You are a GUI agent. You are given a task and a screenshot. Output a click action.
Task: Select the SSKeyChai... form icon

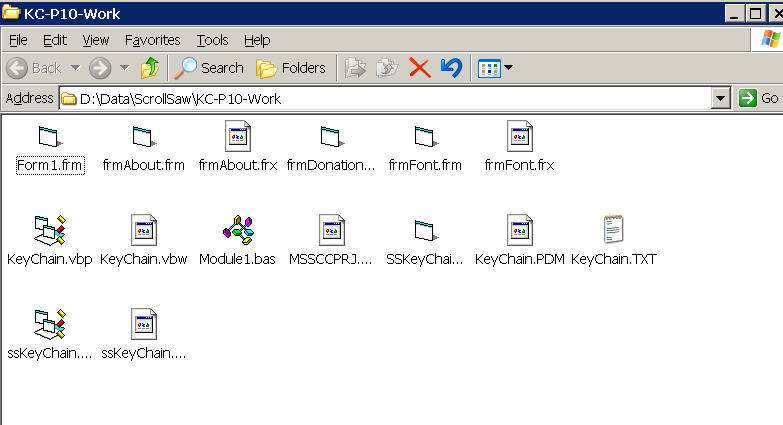tap(425, 230)
